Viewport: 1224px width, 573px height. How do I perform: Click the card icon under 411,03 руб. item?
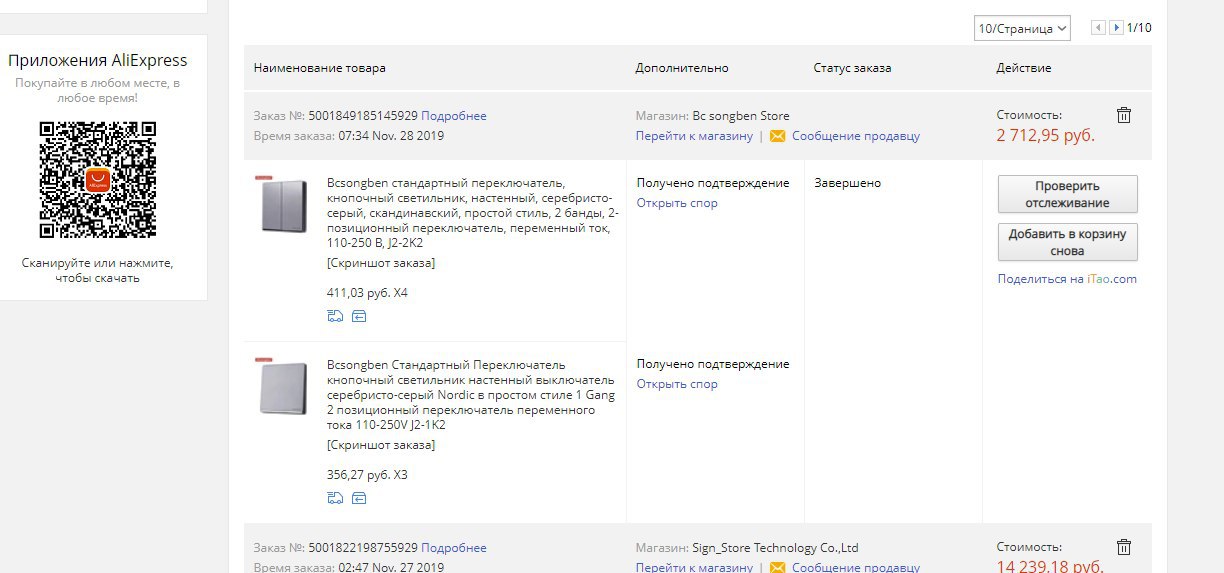click(359, 316)
